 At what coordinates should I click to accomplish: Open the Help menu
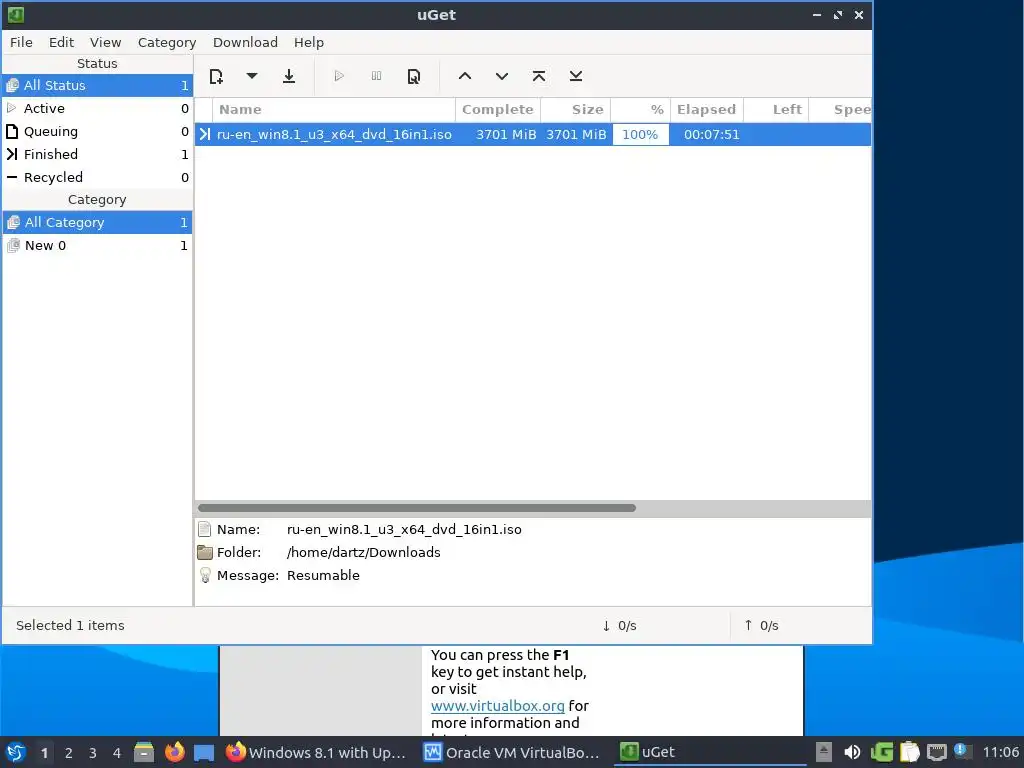point(308,42)
